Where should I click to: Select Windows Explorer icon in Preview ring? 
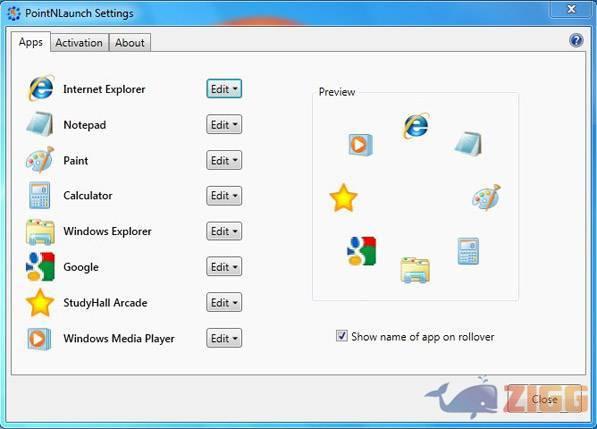(x=415, y=270)
